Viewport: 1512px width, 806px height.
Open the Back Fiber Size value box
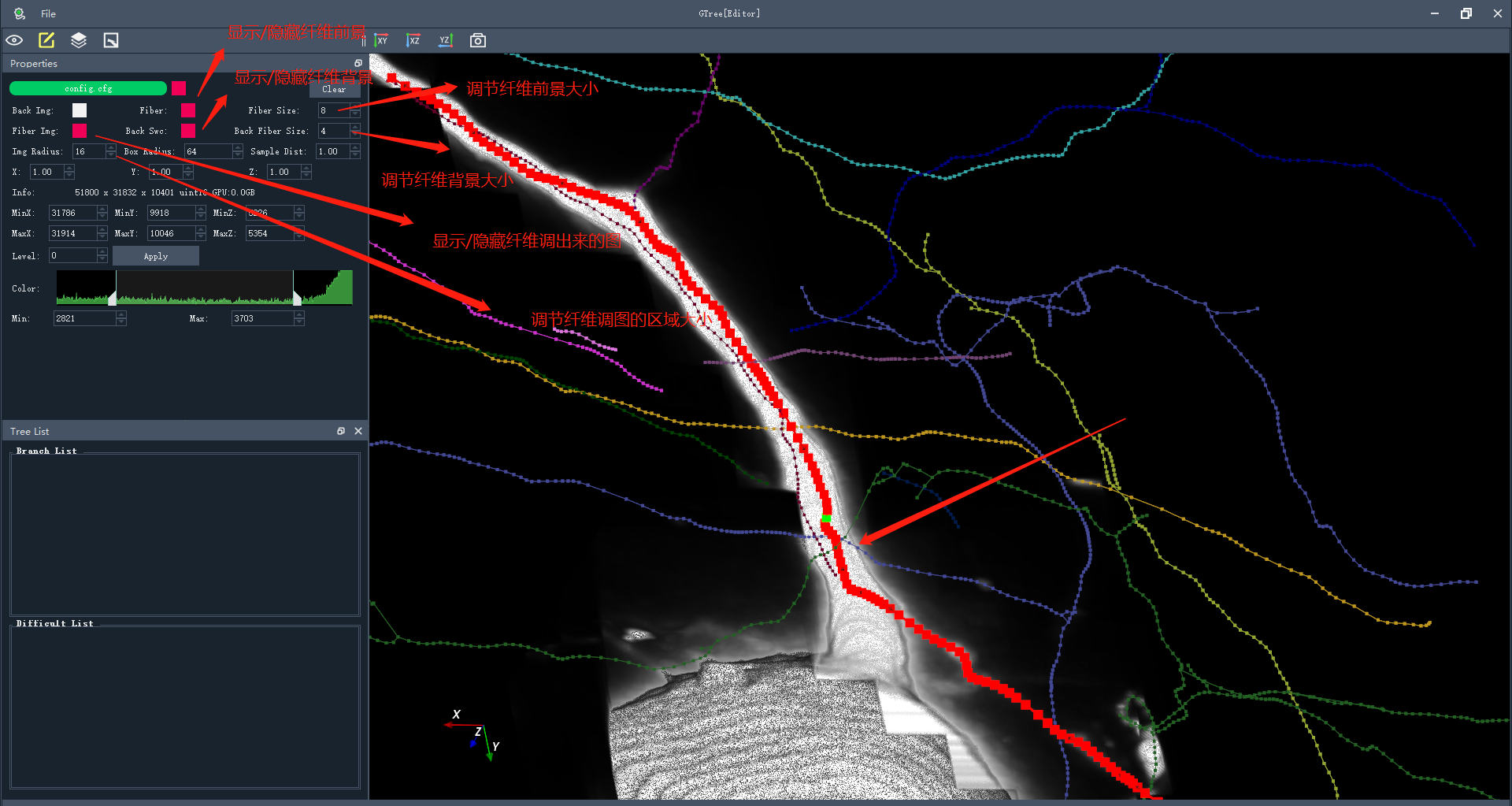[x=334, y=131]
